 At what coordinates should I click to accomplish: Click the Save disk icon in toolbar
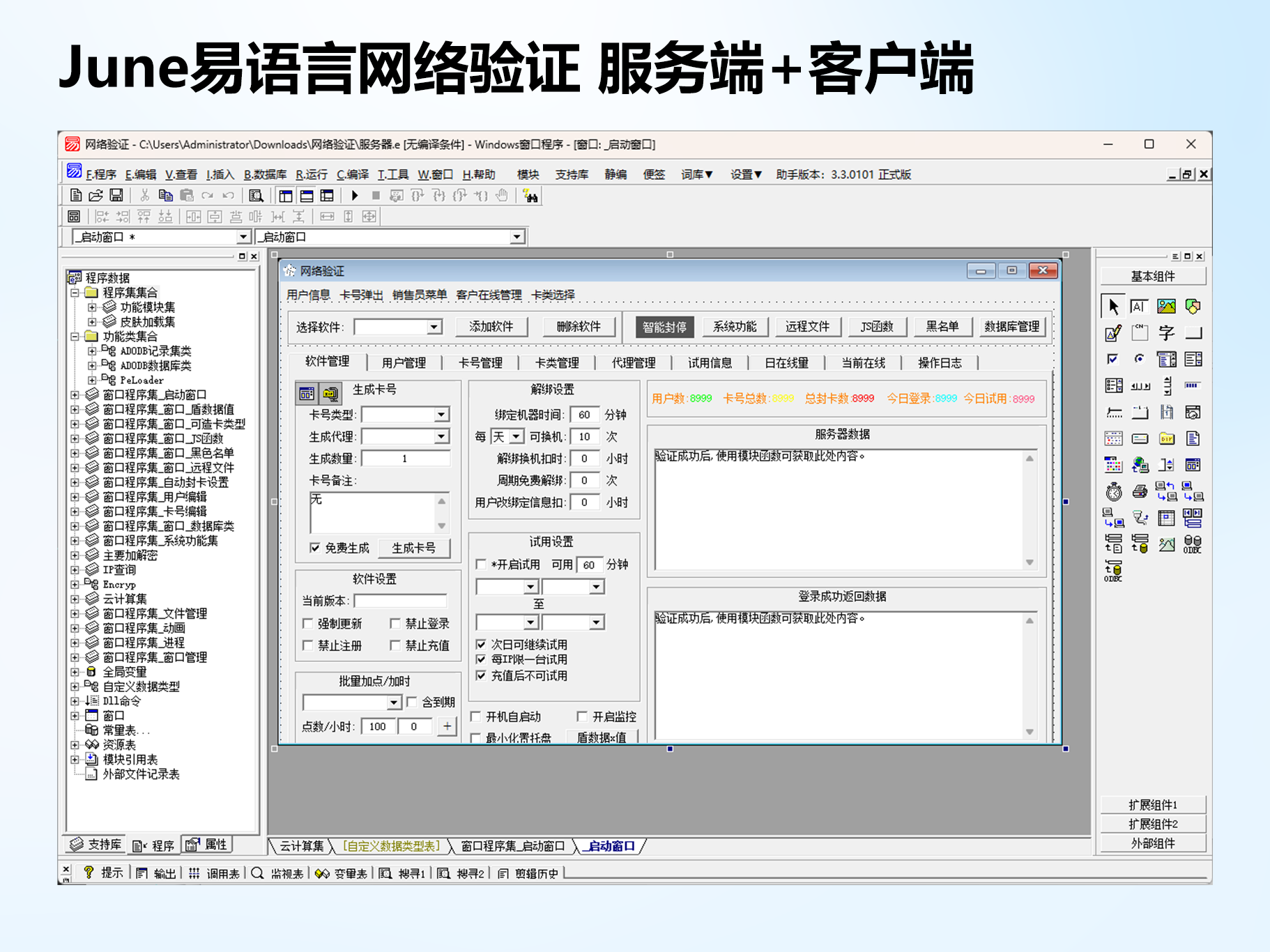tap(116, 196)
